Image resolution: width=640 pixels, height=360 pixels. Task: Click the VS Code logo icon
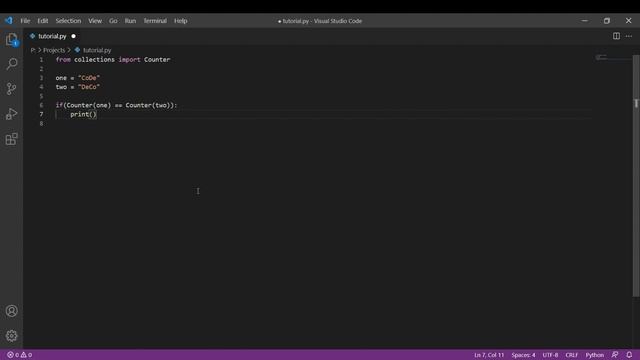(x=9, y=20)
